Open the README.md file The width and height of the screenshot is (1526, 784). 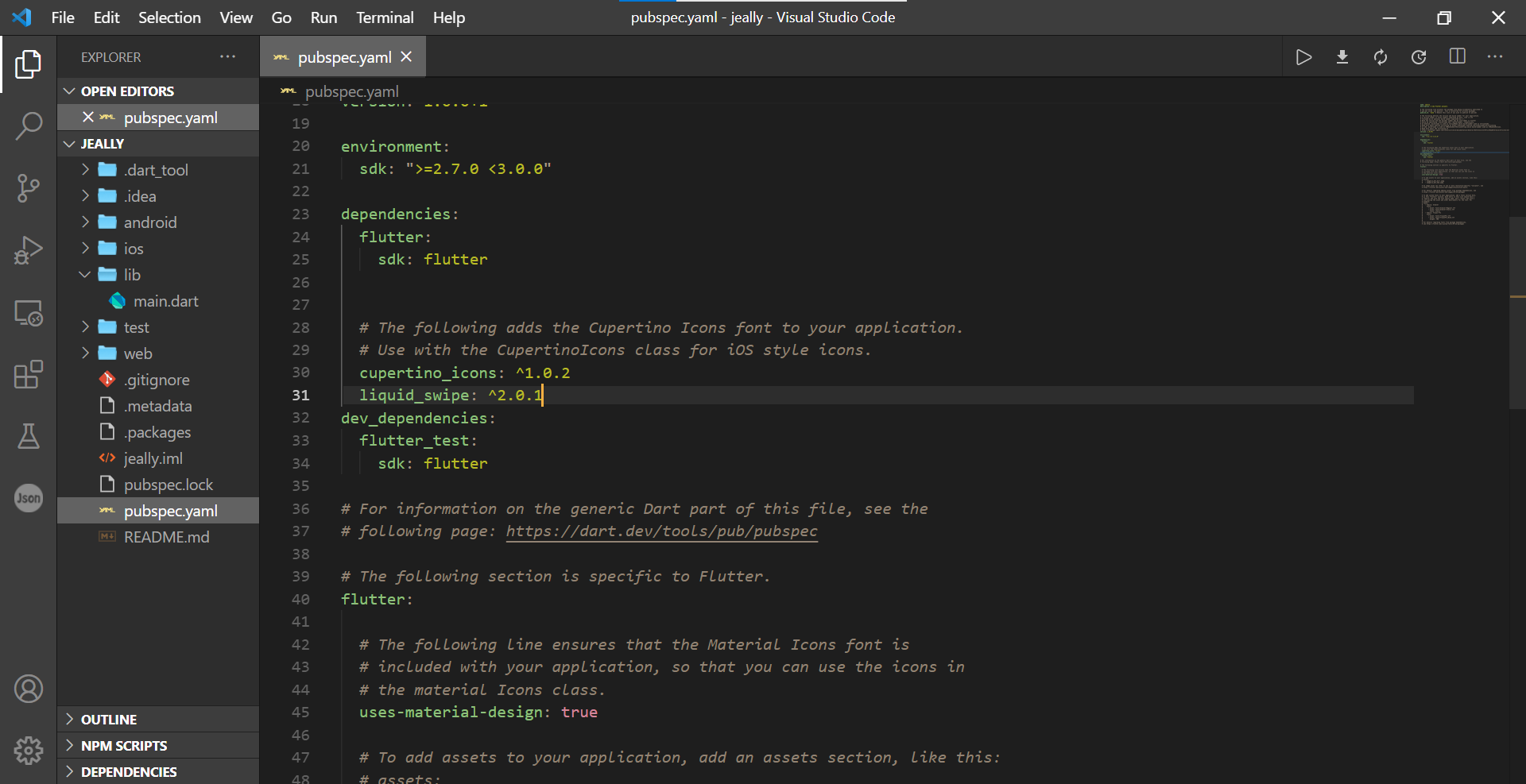tap(158, 536)
